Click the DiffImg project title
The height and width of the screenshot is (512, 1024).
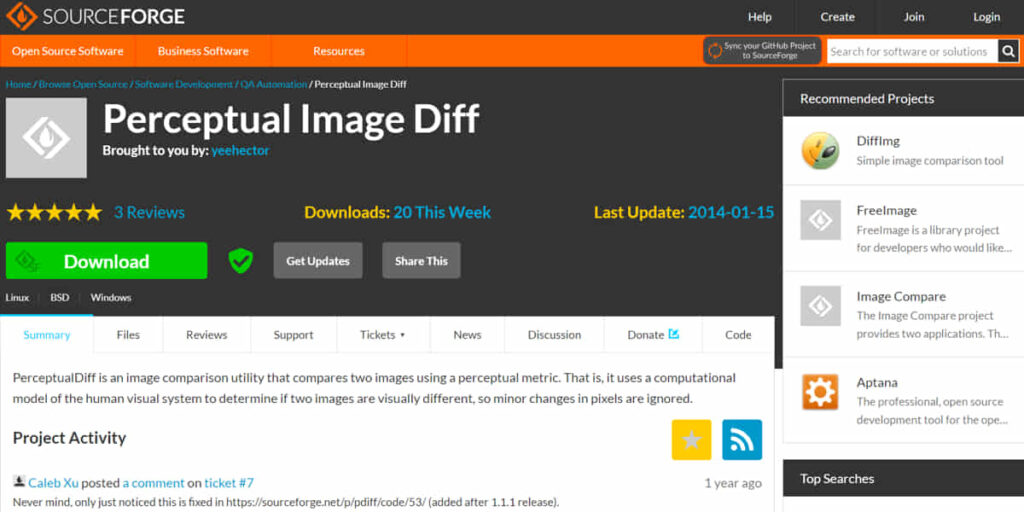click(878, 141)
